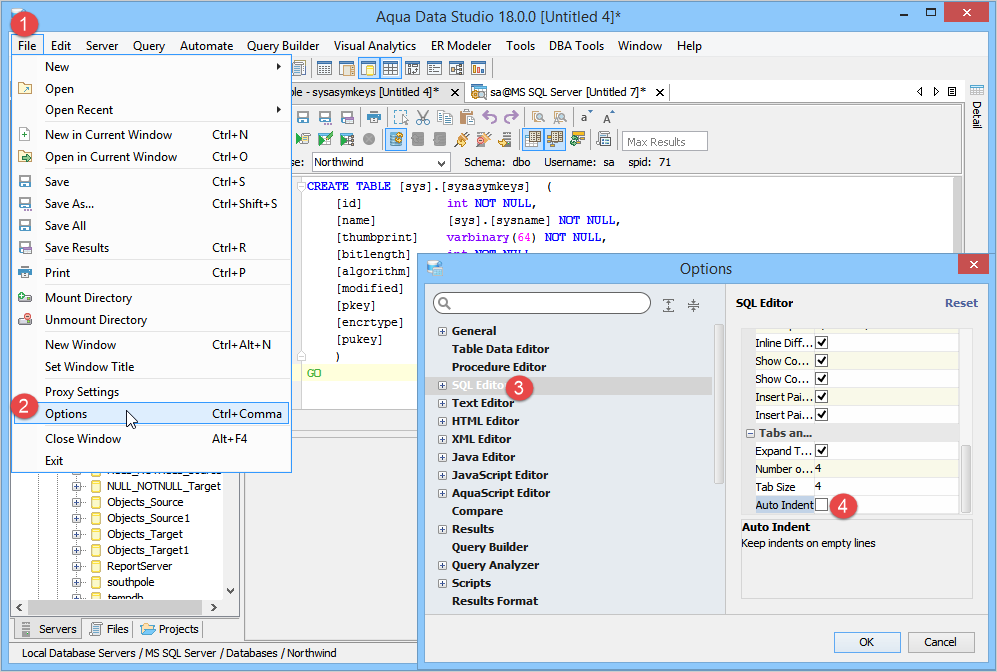This screenshot has height=672, width=997.
Task: Click the server tree horizontal scrollbar
Action: [x=116, y=607]
